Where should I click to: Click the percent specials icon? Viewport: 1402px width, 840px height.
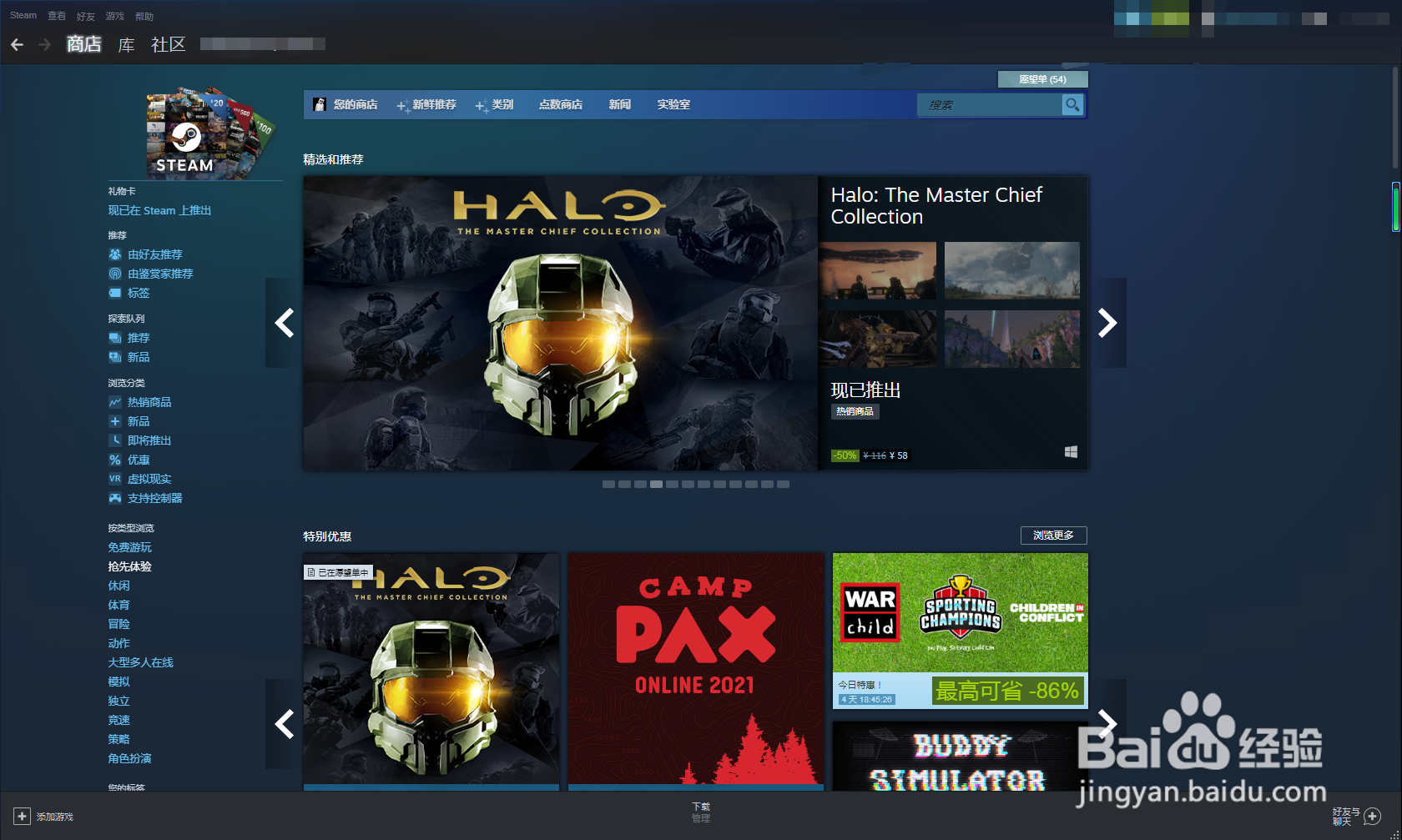(115, 460)
